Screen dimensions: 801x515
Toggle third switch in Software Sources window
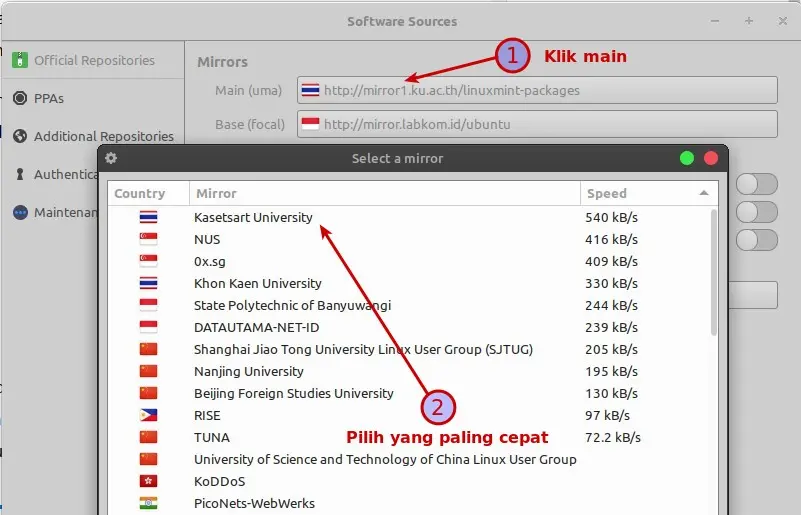[757, 240]
